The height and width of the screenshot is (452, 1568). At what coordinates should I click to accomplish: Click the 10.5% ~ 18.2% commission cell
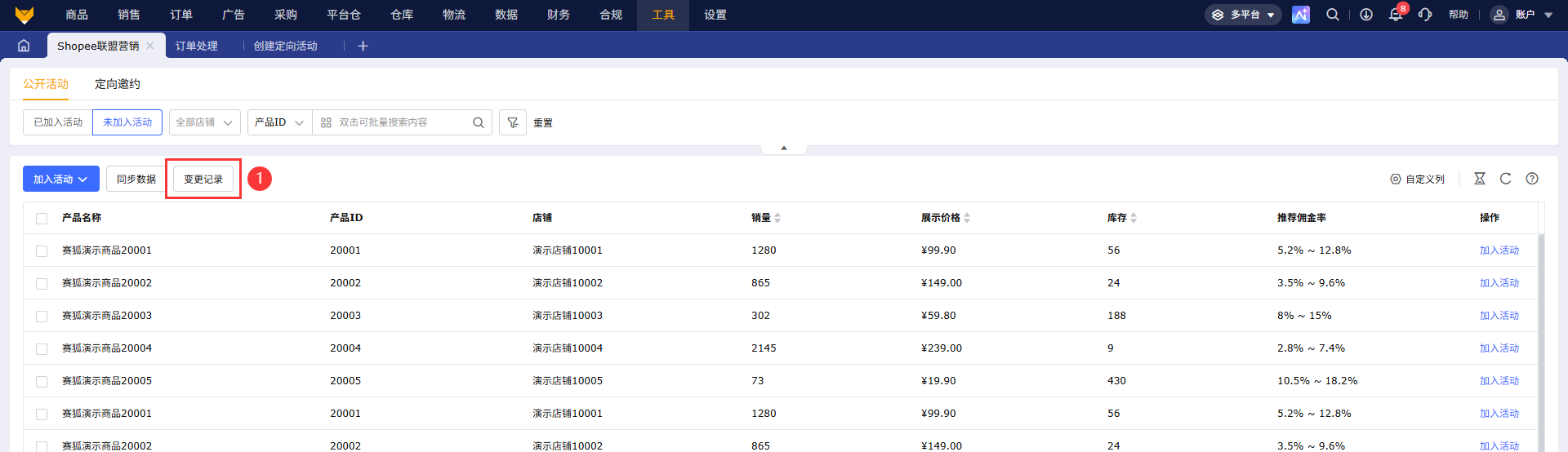[x=1317, y=381]
